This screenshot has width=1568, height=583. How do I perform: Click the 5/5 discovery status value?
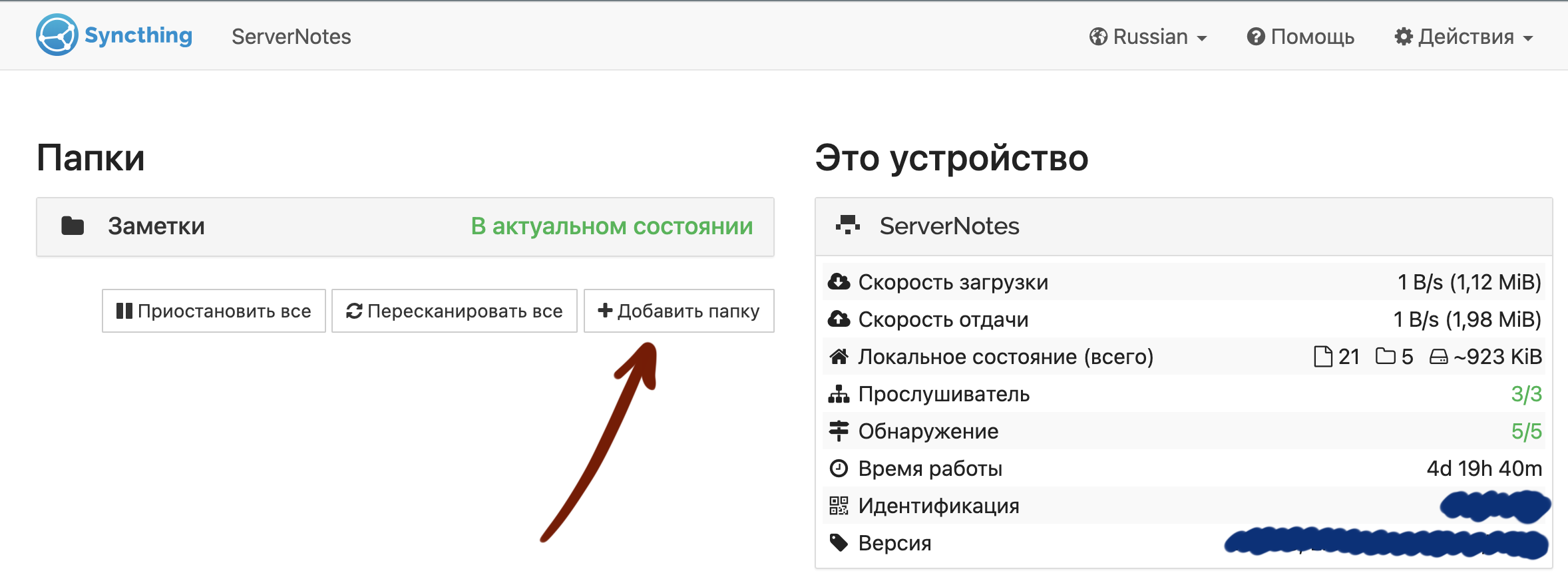pyautogui.click(x=1525, y=431)
